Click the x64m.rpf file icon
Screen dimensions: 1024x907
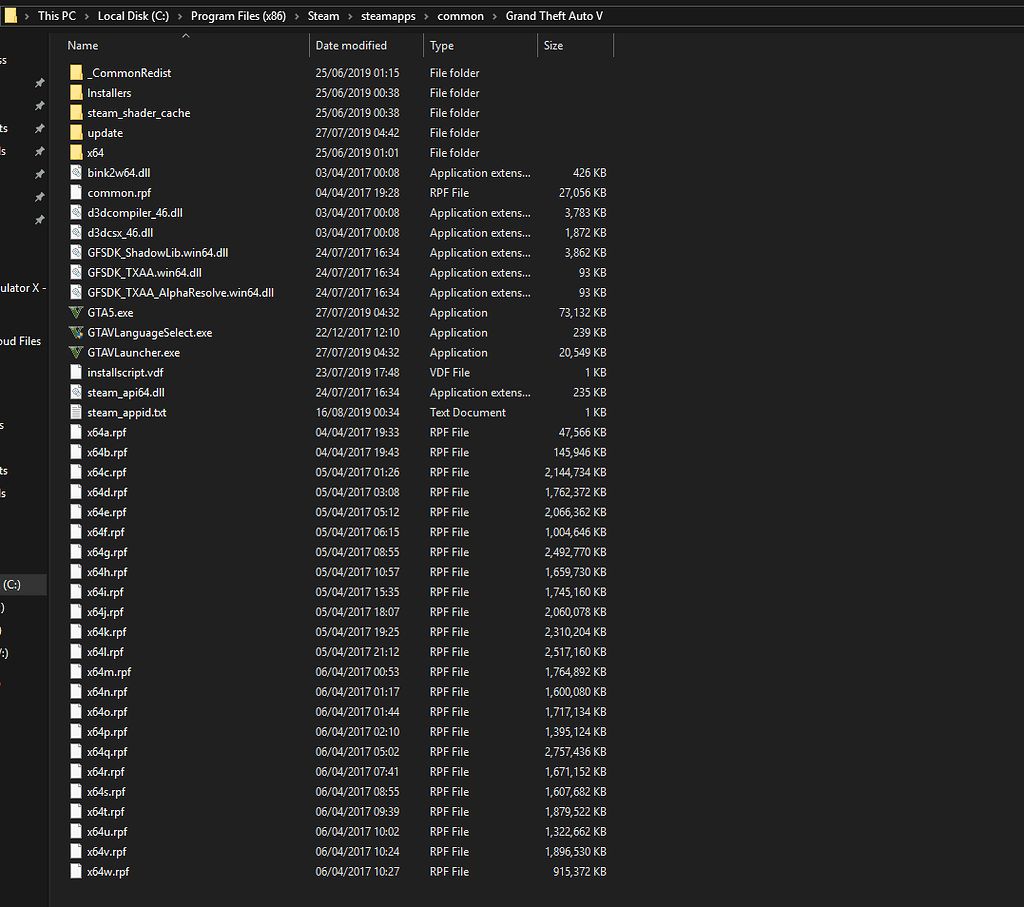click(76, 671)
